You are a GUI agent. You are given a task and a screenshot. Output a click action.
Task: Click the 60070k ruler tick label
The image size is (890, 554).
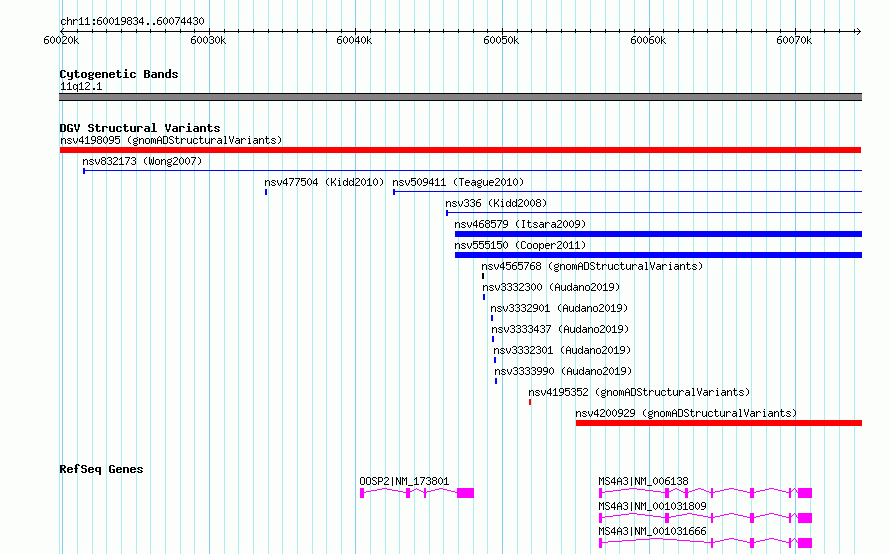[794, 40]
